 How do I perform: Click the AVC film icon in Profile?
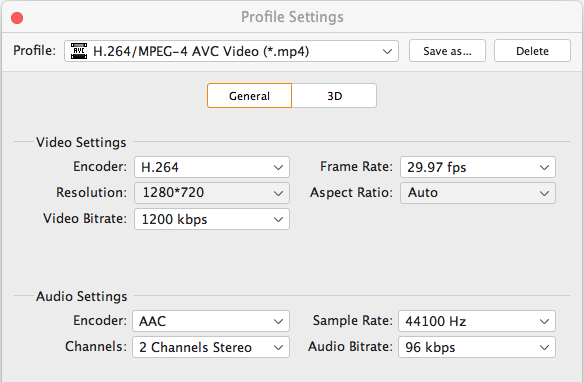(79, 51)
